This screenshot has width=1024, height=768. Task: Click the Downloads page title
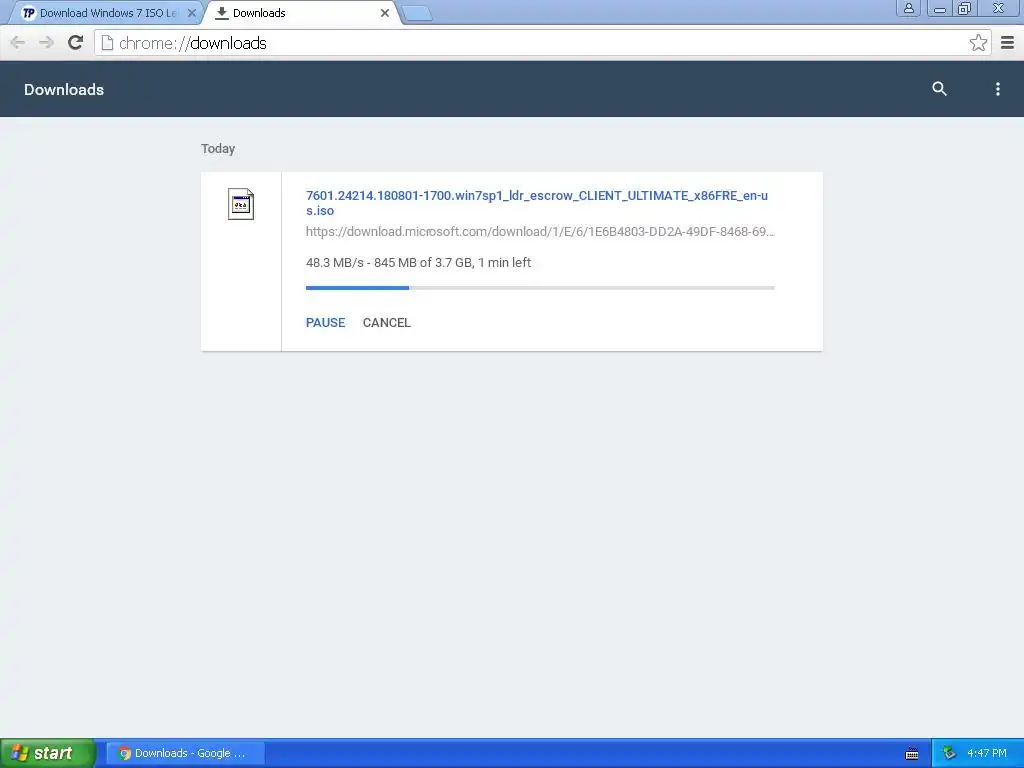click(x=64, y=89)
